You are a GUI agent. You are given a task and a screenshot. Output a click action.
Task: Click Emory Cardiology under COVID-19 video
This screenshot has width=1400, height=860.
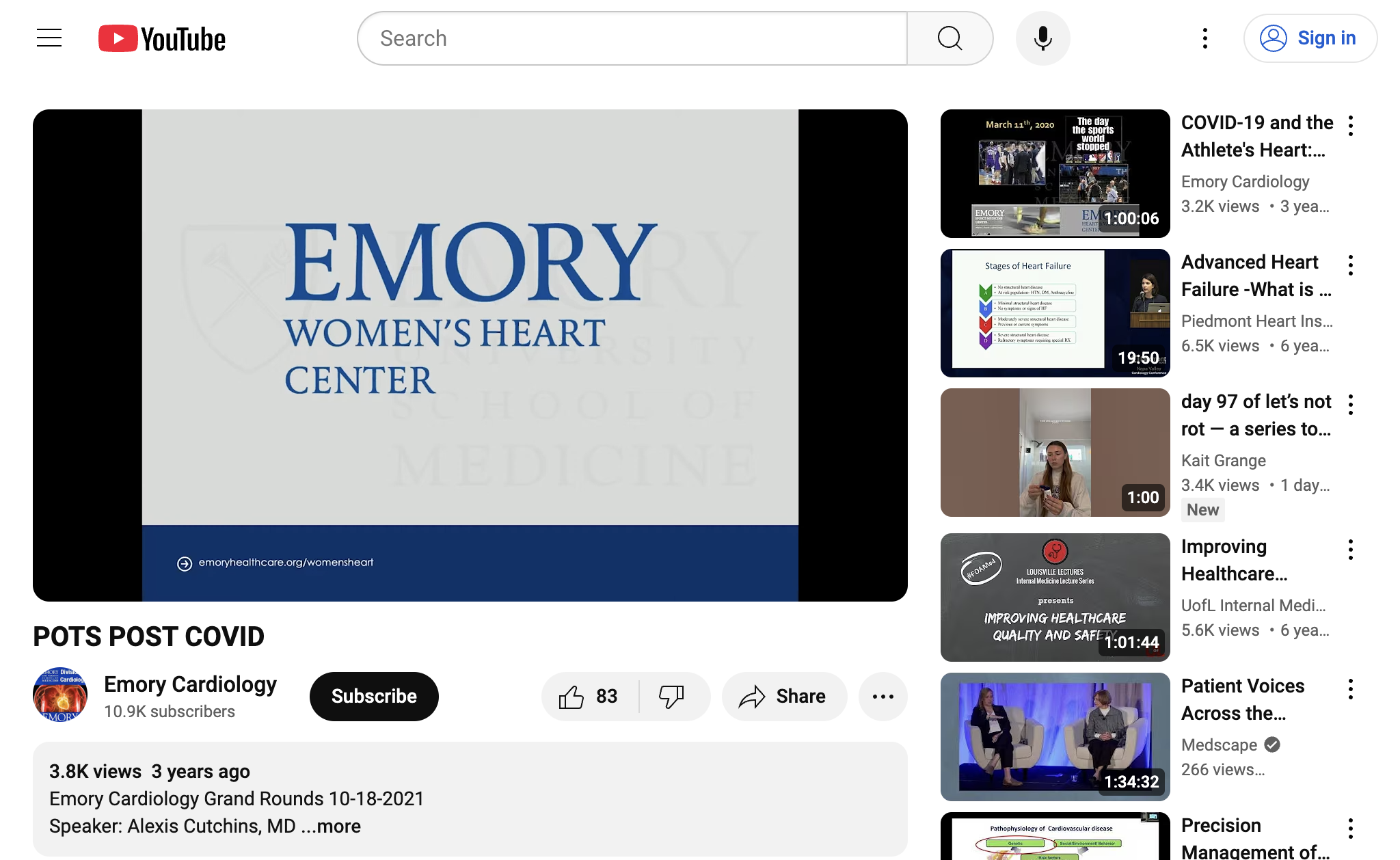pyautogui.click(x=1245, y=182)
